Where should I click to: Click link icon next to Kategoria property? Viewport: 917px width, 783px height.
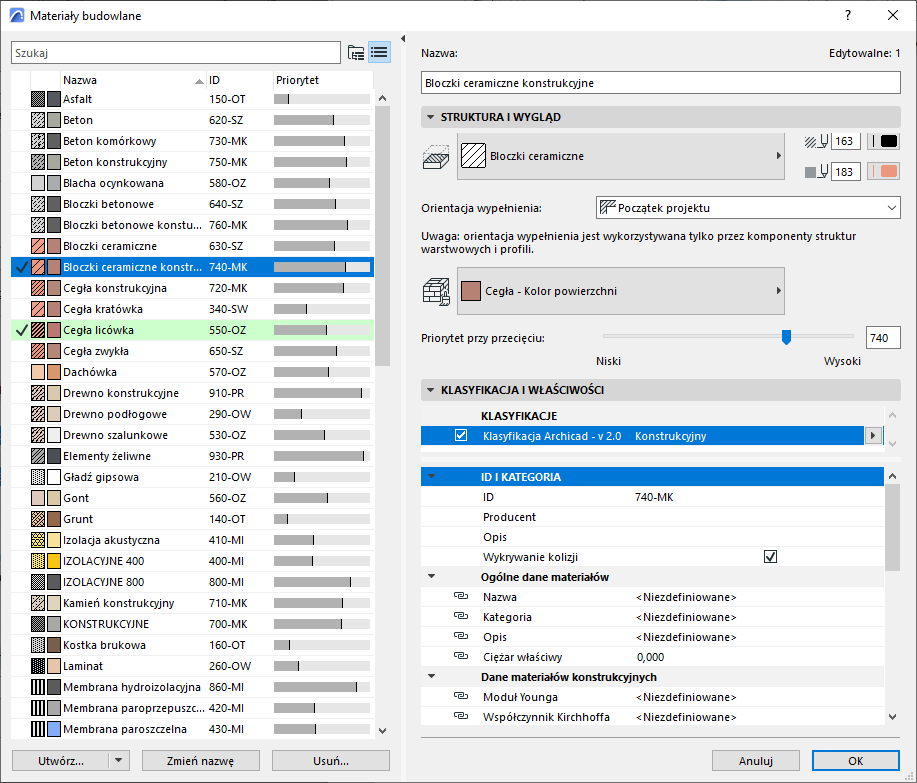[461, 616]
